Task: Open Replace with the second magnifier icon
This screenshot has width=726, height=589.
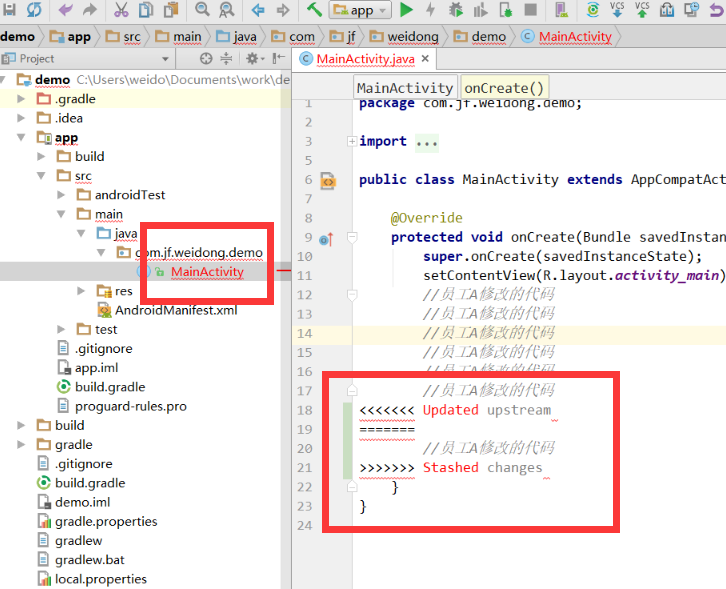Action: click(226, 9)
